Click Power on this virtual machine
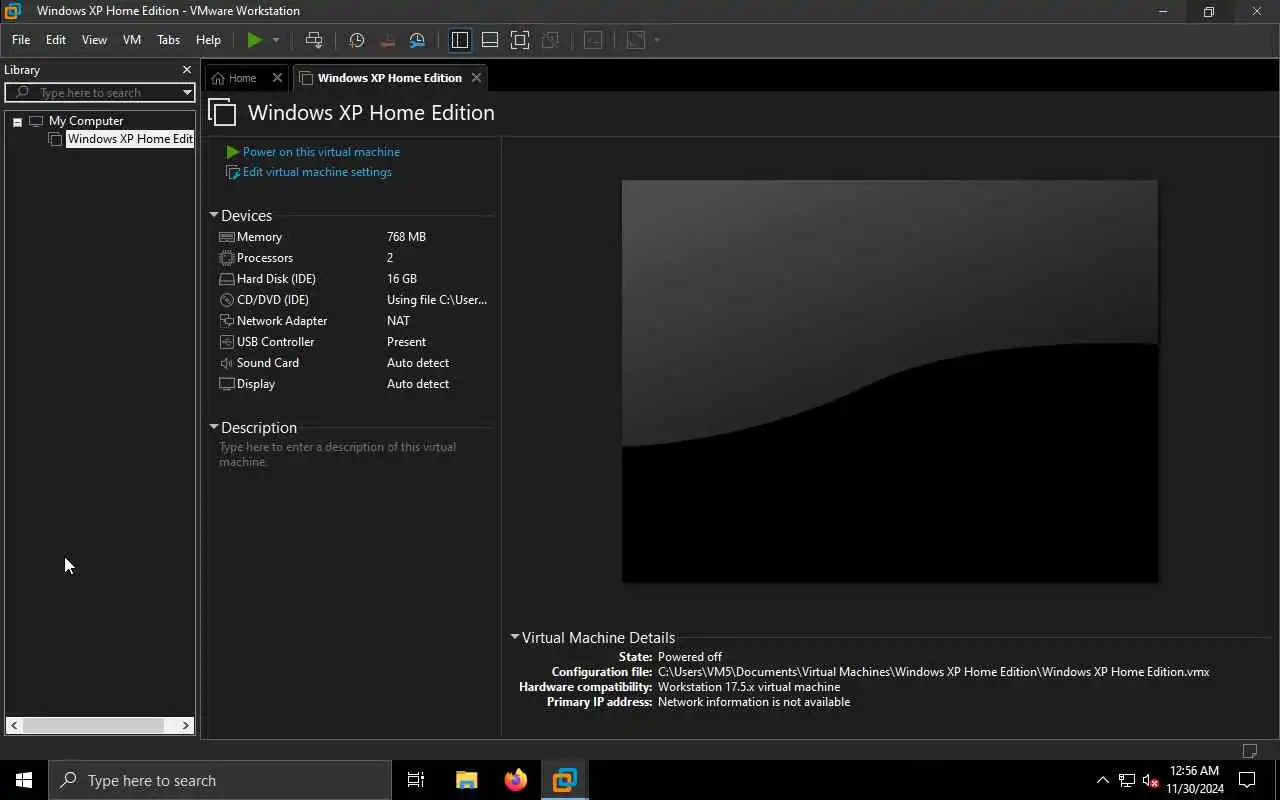The width and height of the screenshot is (1280, 800). [x=321, y=152]
